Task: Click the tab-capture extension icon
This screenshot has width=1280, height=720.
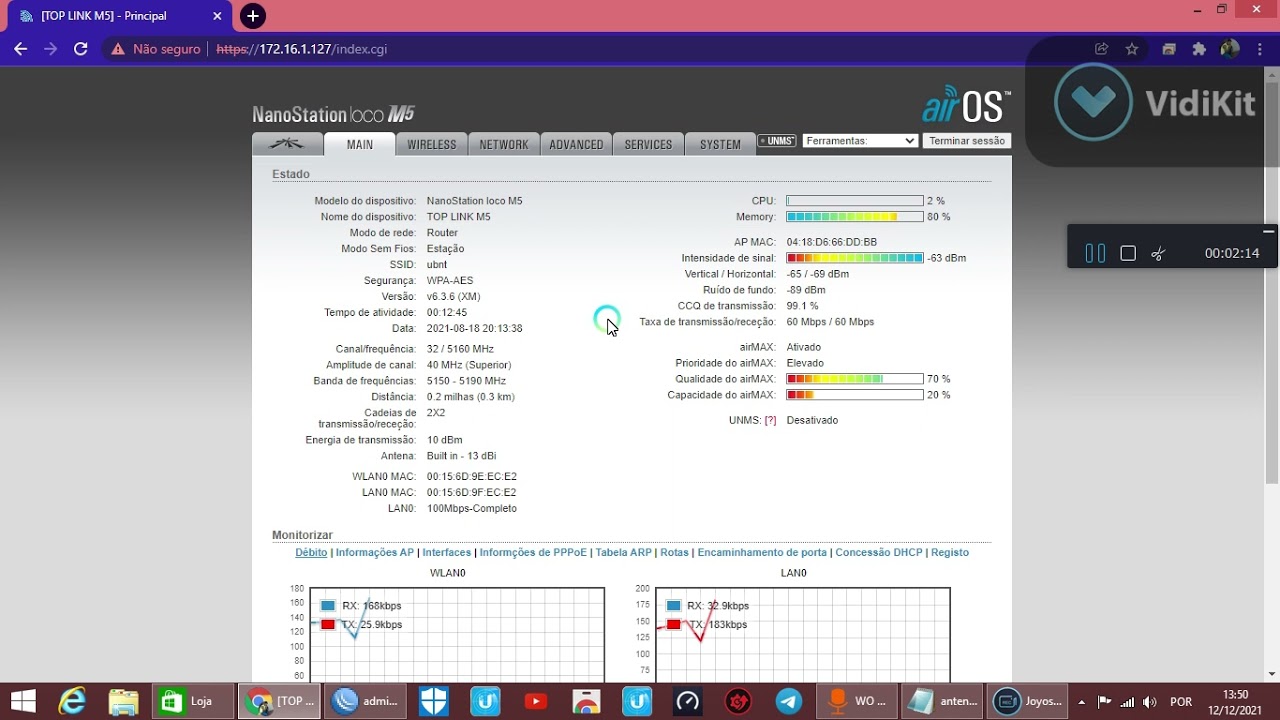Action: [x=1168, y=49]
